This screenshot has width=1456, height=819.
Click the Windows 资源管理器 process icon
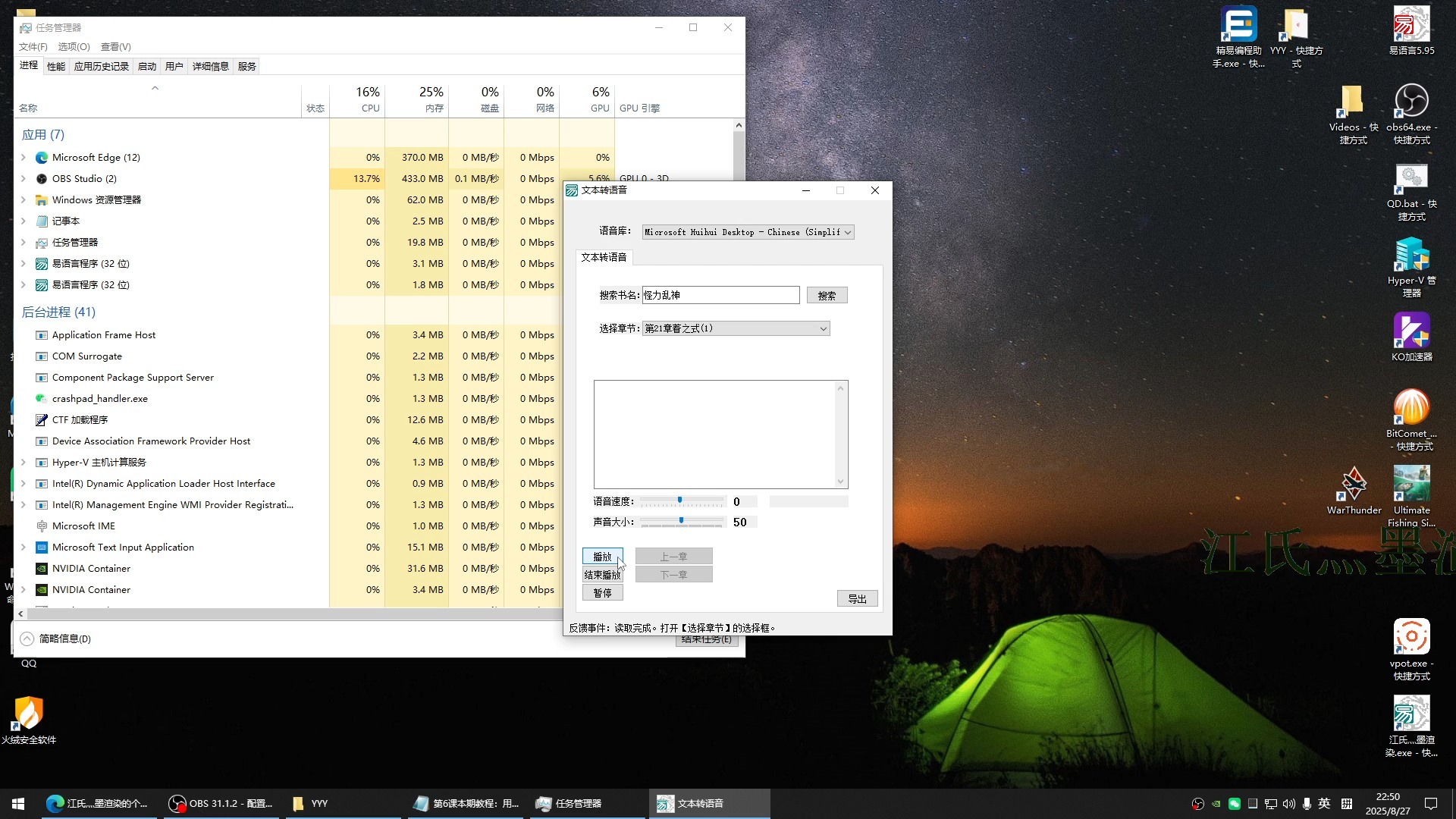click(x=42, y=200)
